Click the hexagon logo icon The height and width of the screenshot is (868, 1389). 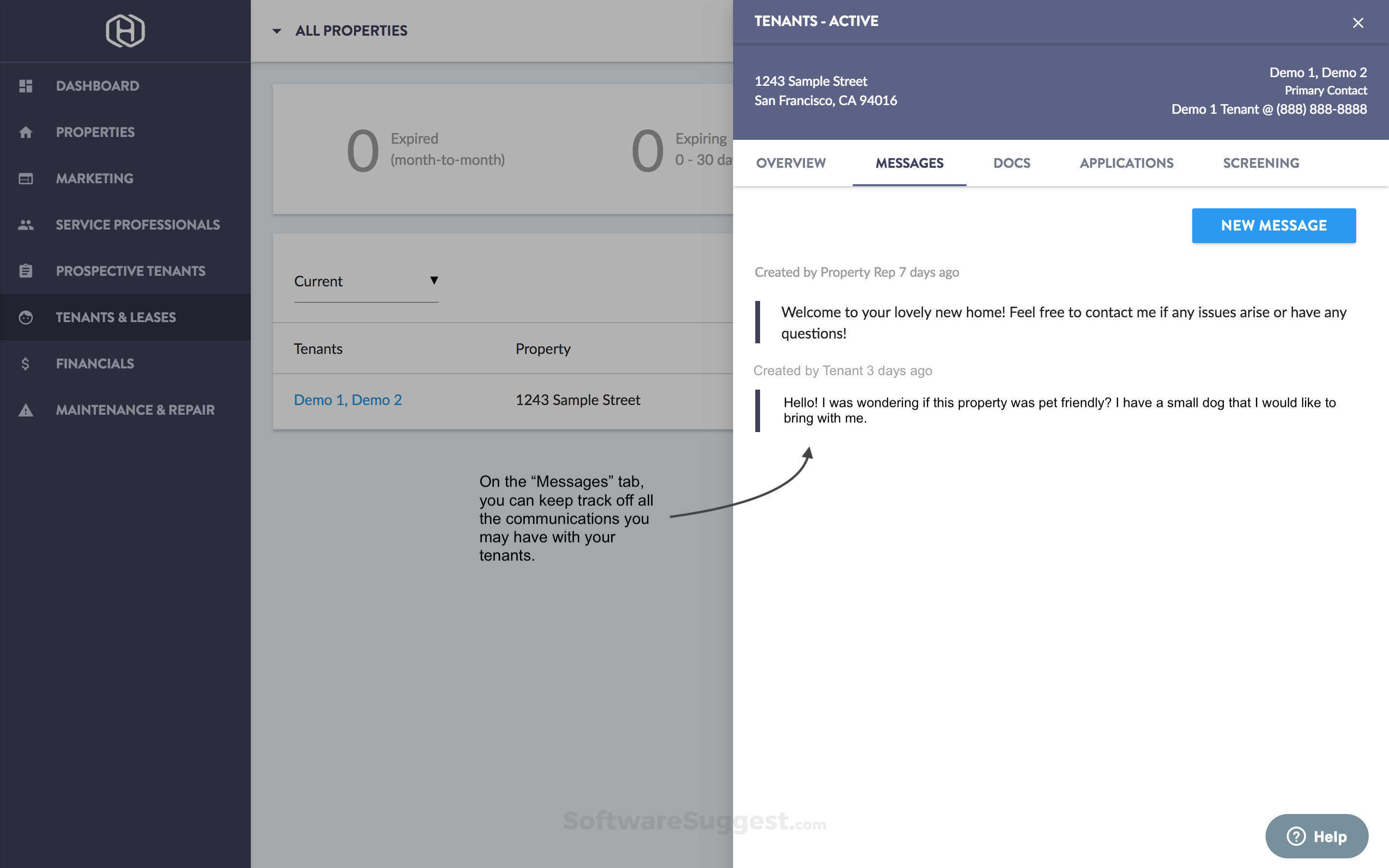coord(125,30)
